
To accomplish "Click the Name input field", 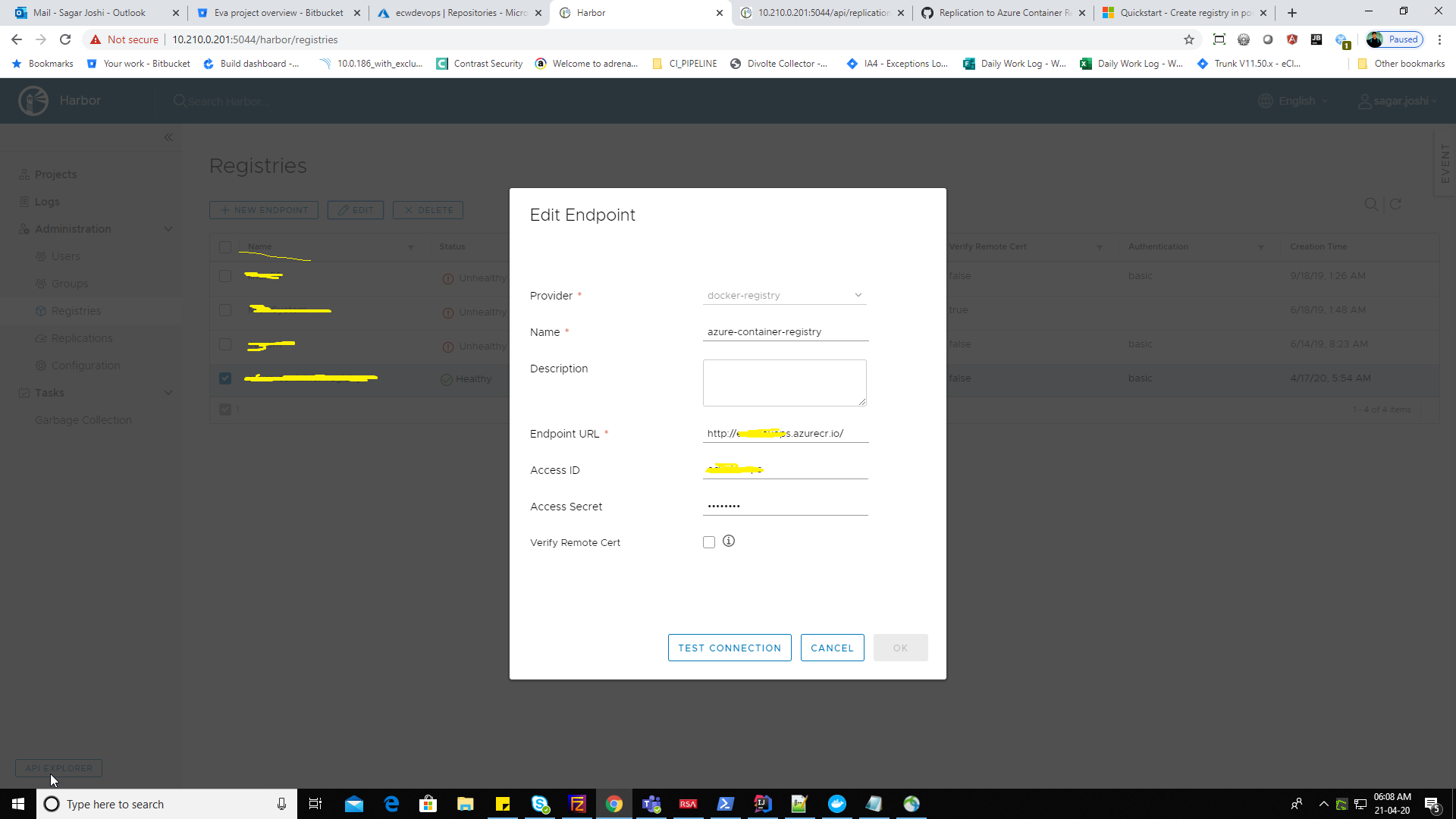I will 785,332.
